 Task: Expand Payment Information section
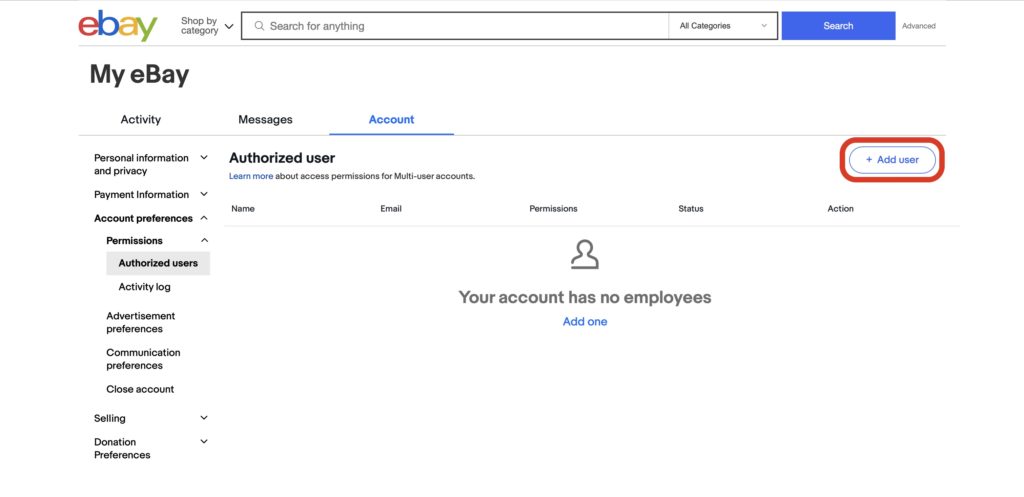152,195
